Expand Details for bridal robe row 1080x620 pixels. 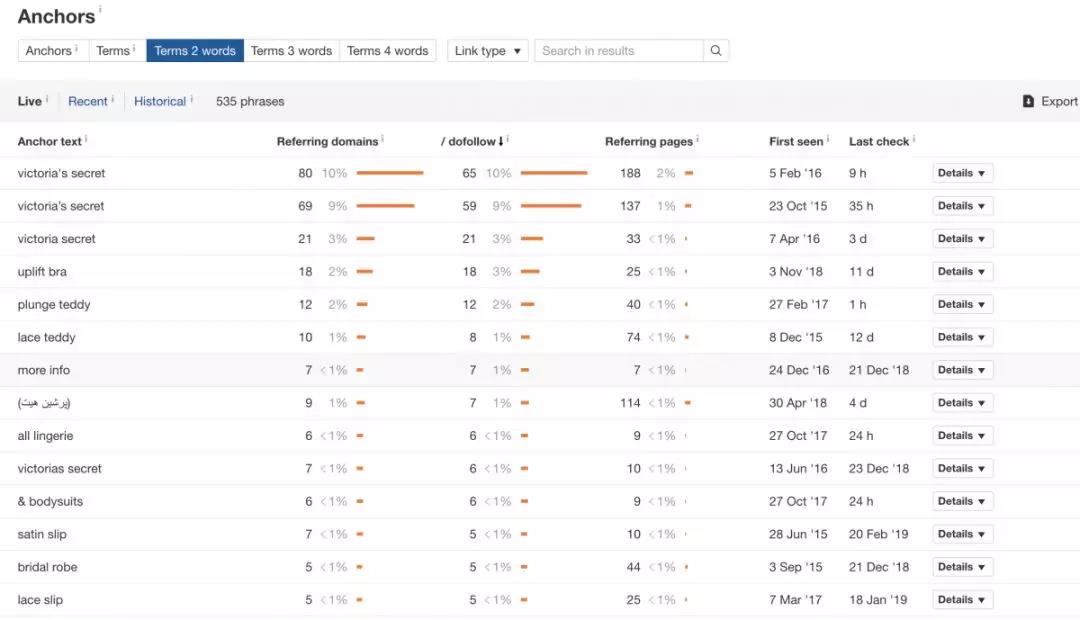point(962,567)
